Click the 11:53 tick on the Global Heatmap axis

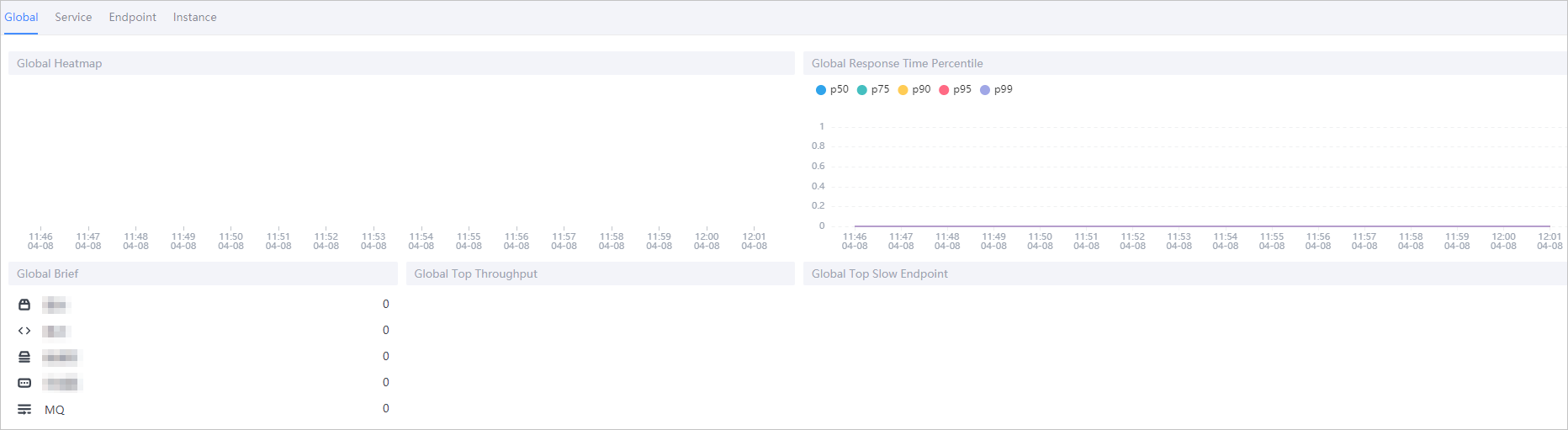click(373, 241)
